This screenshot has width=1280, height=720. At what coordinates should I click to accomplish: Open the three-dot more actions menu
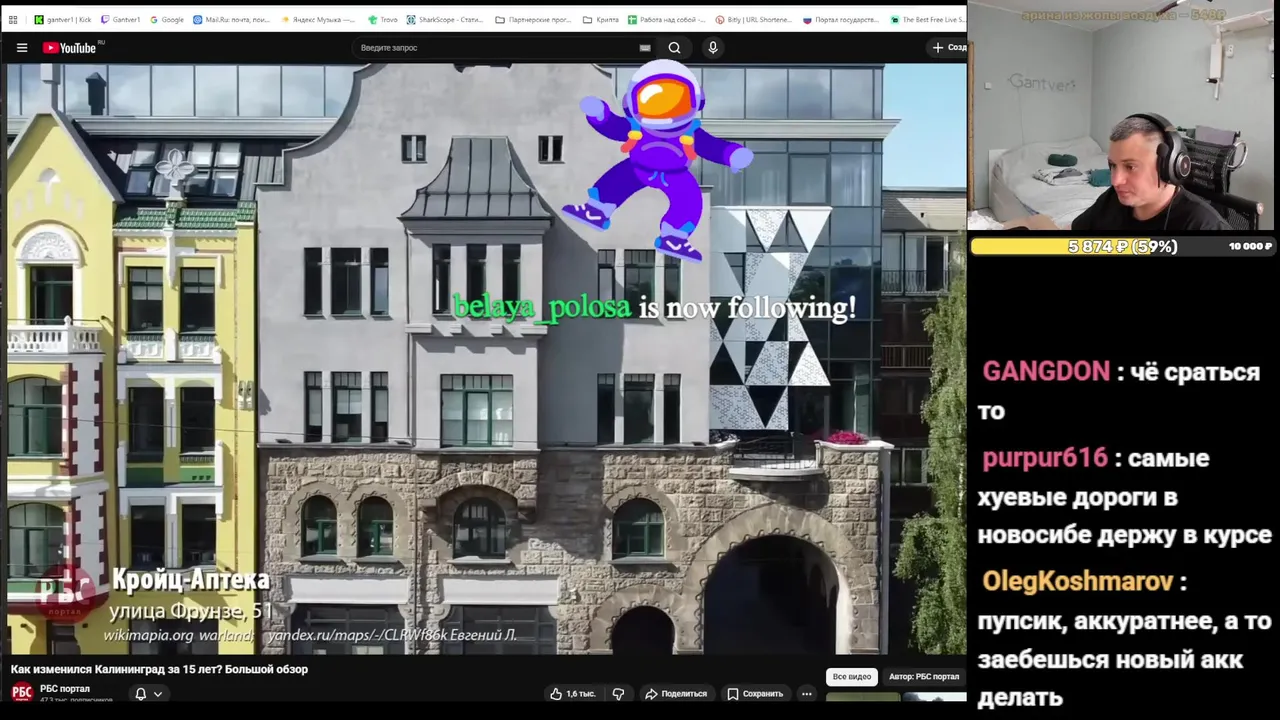tap(806, 694)
